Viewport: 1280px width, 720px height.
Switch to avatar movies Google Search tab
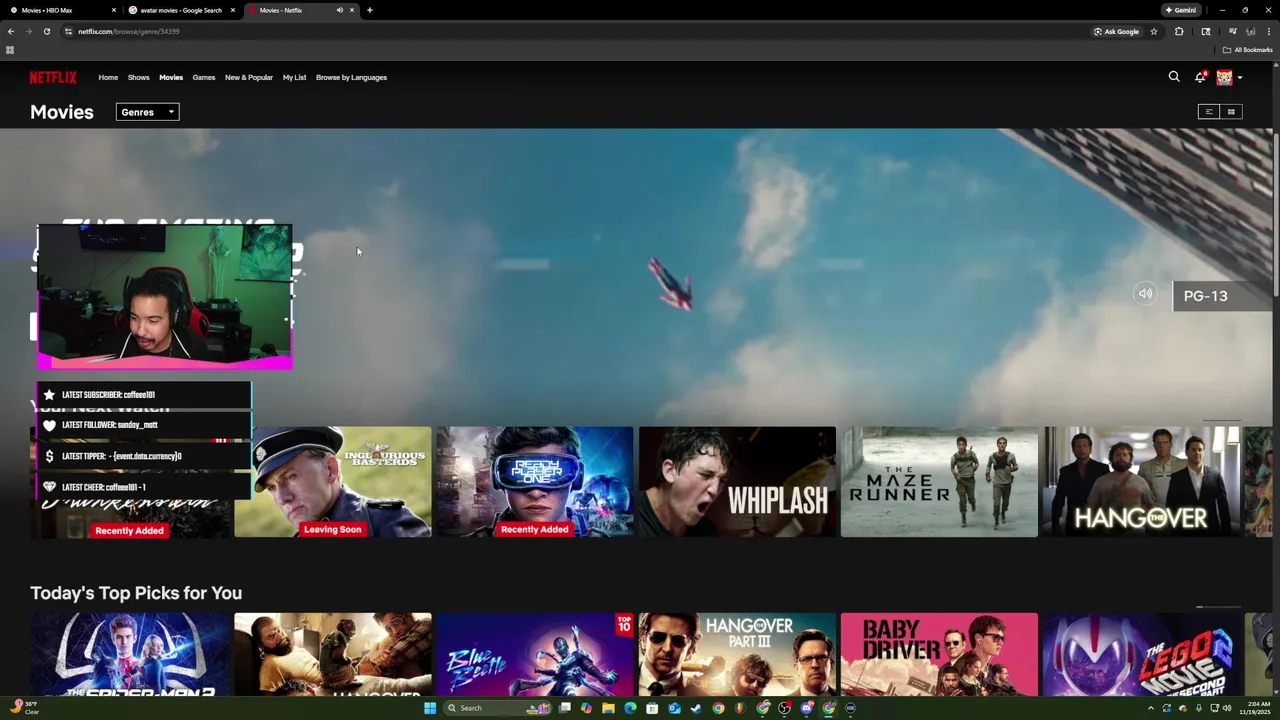pyautogui.click(x=180, y=10)
